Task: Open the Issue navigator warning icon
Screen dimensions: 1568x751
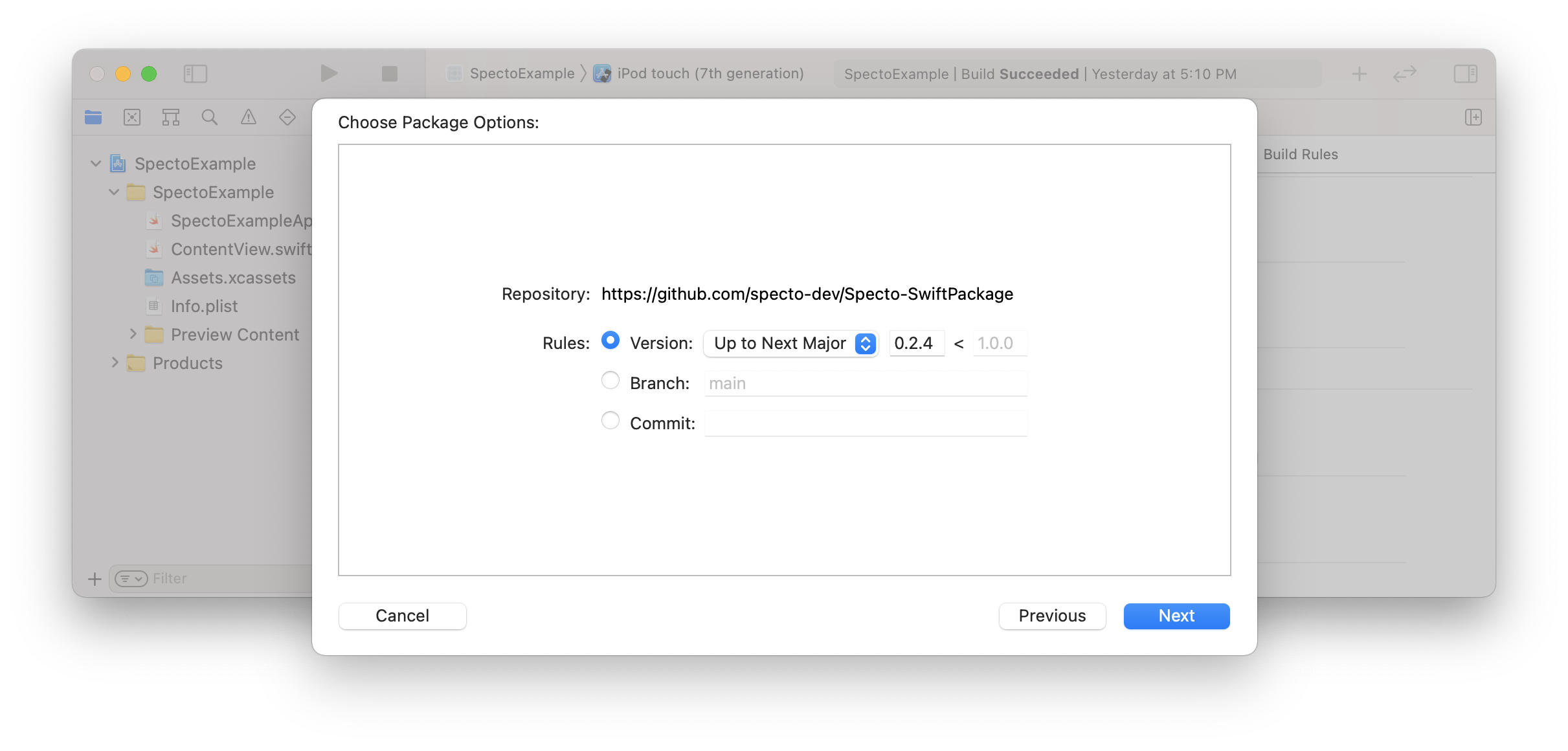Action: pos(249,117)
